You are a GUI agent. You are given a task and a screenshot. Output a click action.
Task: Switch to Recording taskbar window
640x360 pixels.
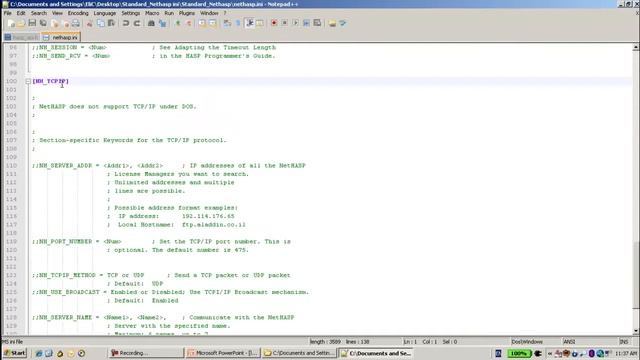click(x=146, y=353)
